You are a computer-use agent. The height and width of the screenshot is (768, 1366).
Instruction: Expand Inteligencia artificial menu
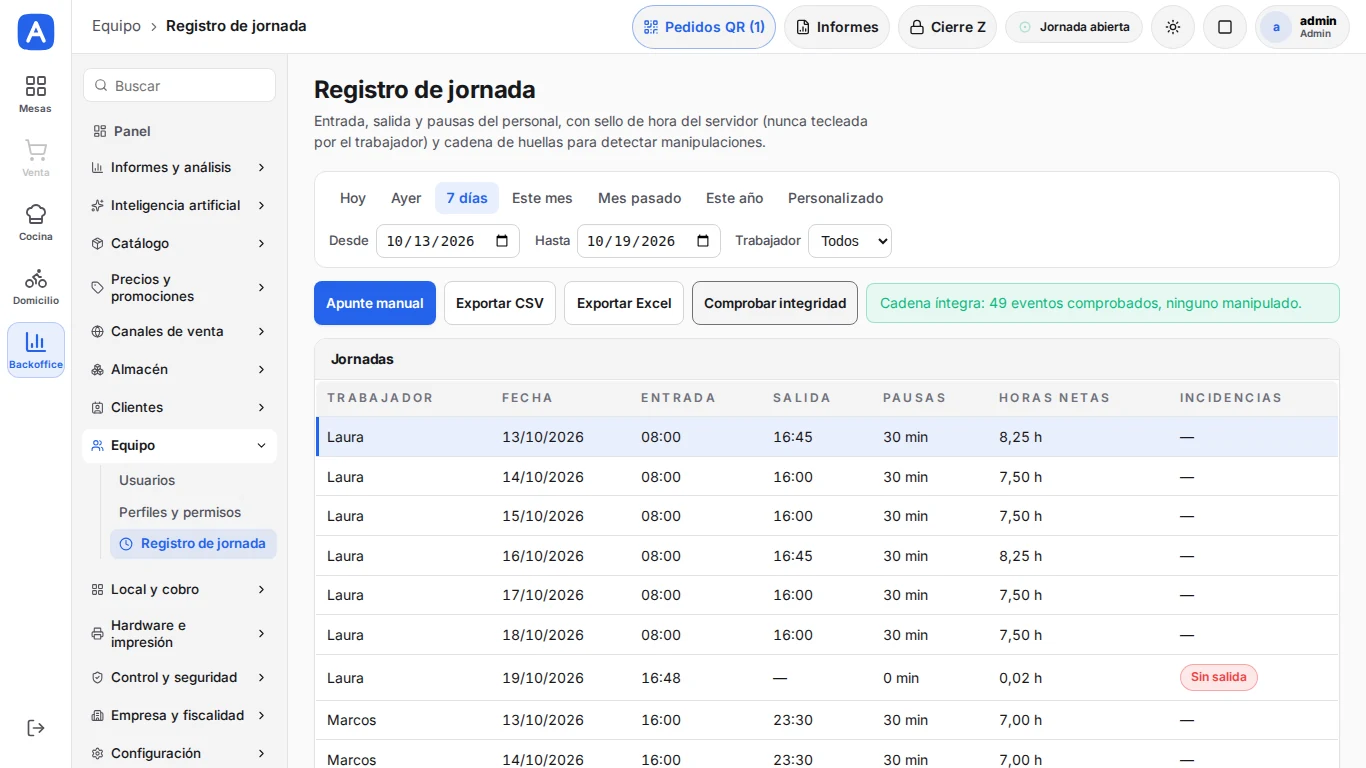180,205
